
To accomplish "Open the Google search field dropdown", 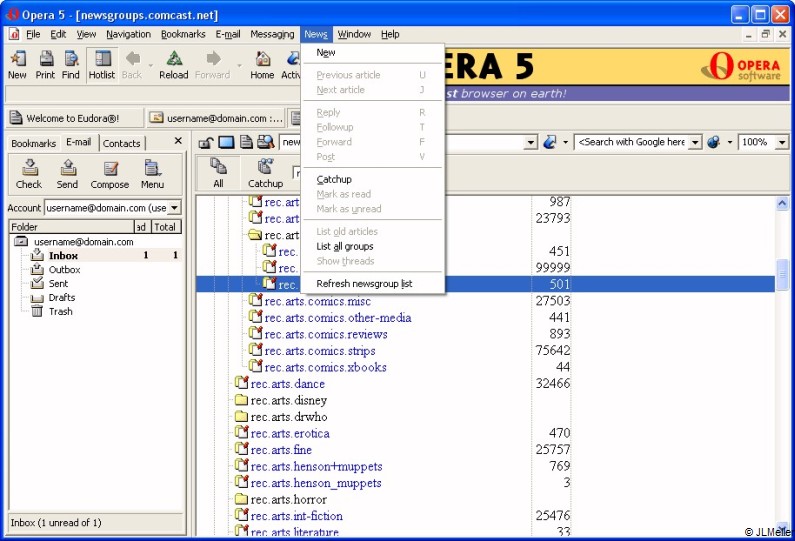I will click(x=696, y=142).
